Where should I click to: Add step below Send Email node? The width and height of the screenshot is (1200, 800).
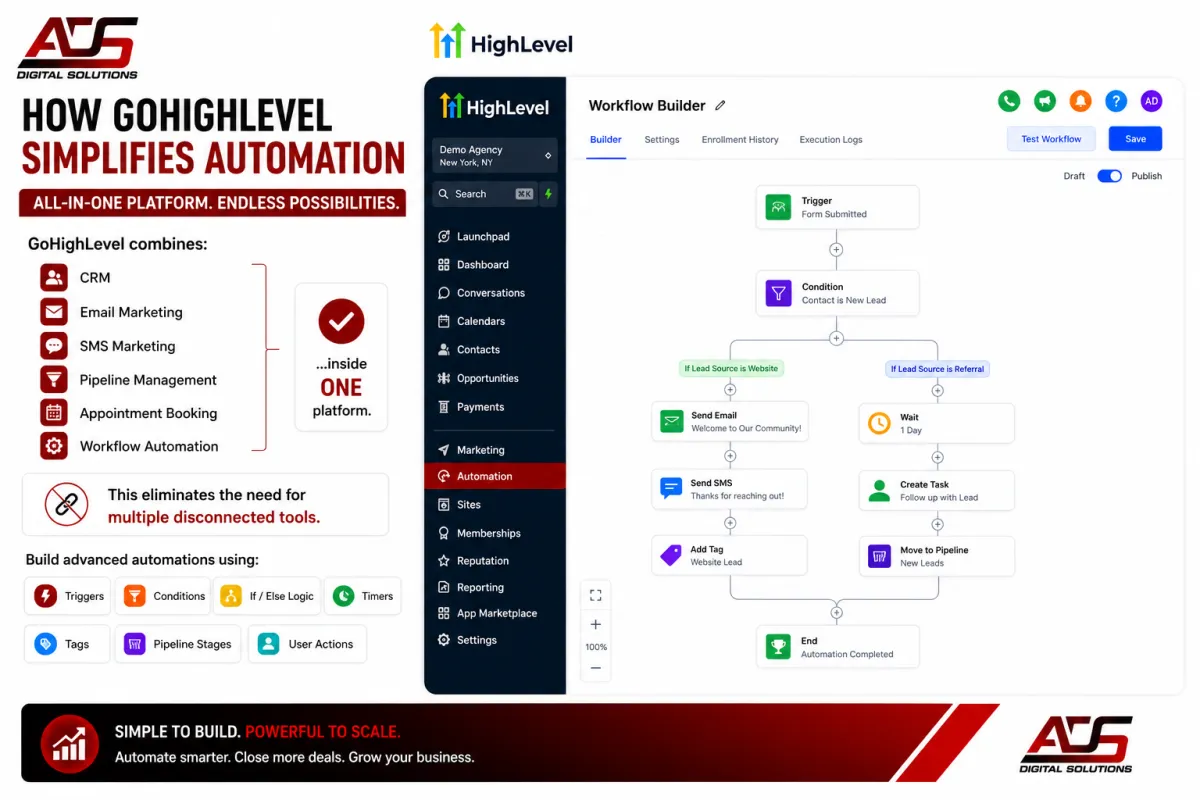pos(730,456)
